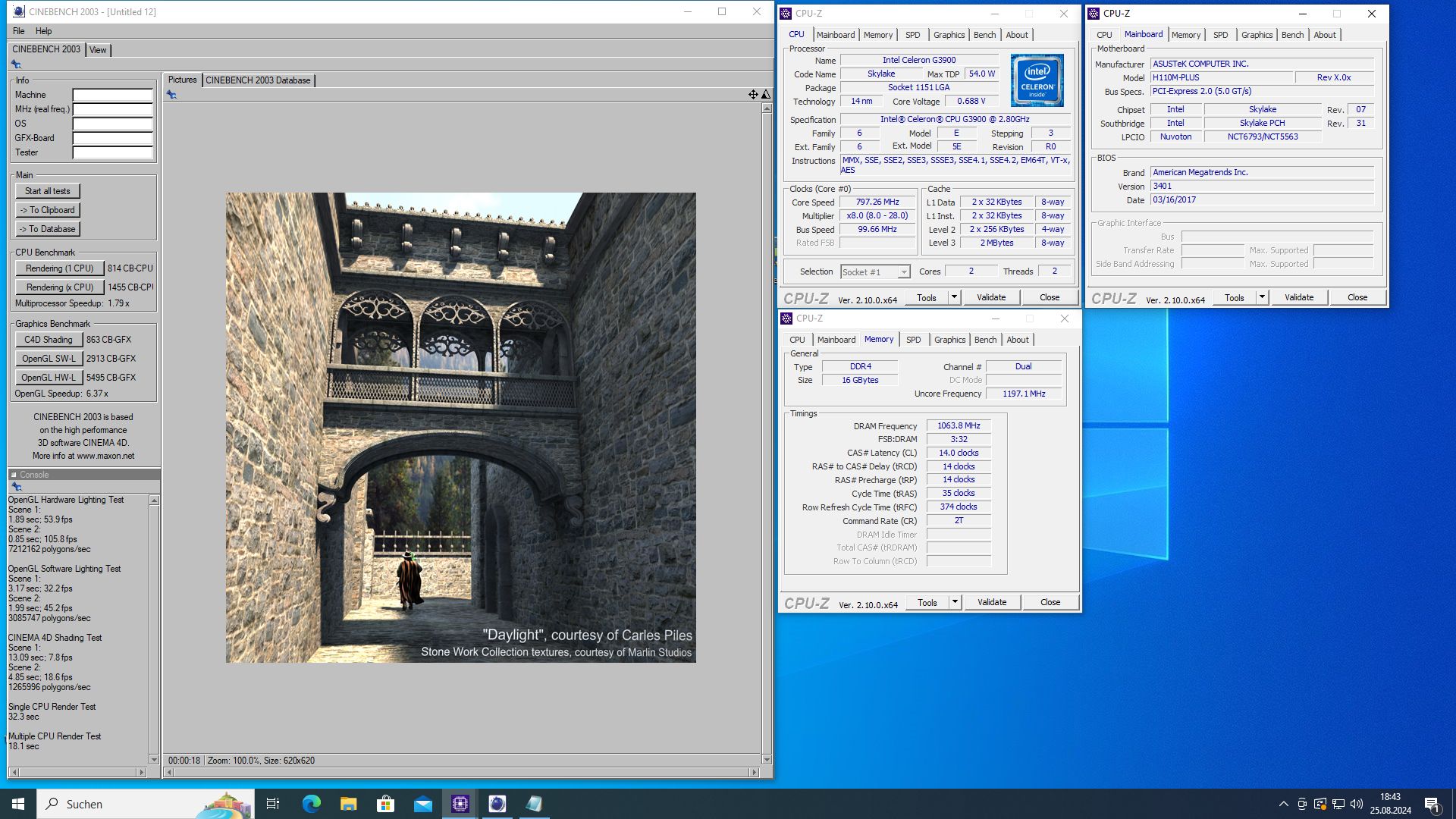This screenshot has width=1456, height=819.
Task: Click the console horizontal scrollbar left arrow
Action: 13,773
